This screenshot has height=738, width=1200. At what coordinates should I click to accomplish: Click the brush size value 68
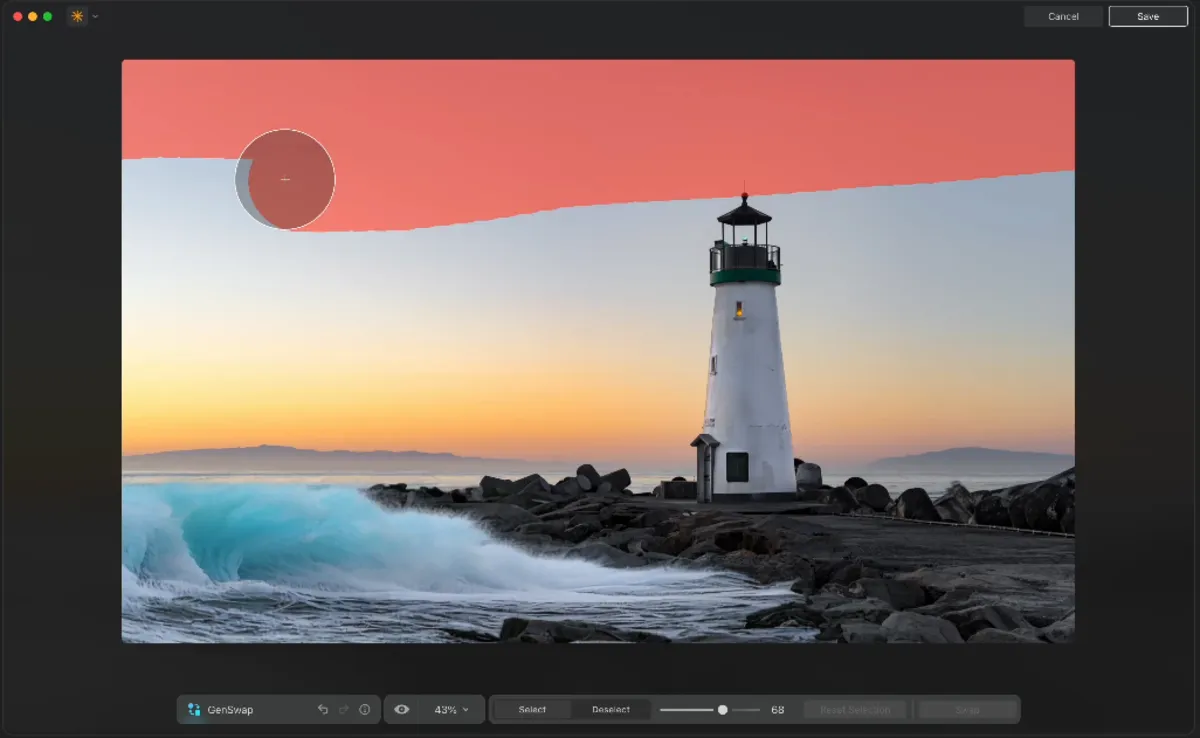pos(777,709)
